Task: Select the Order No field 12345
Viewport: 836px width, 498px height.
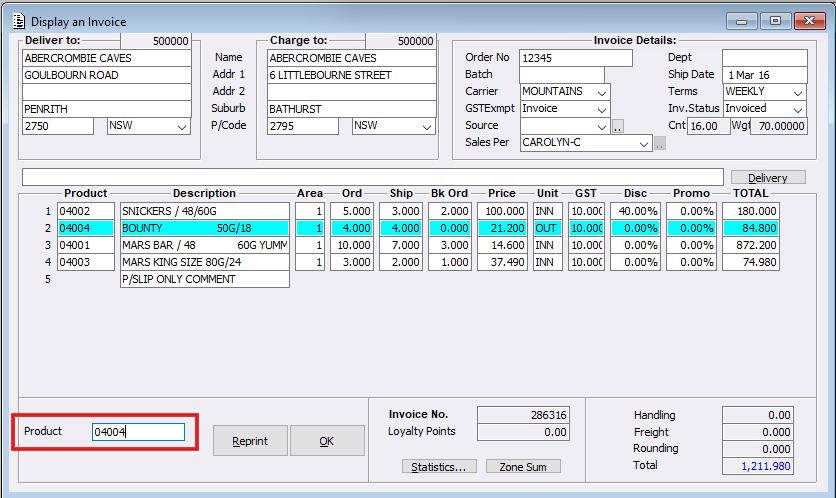Action: 576,58
